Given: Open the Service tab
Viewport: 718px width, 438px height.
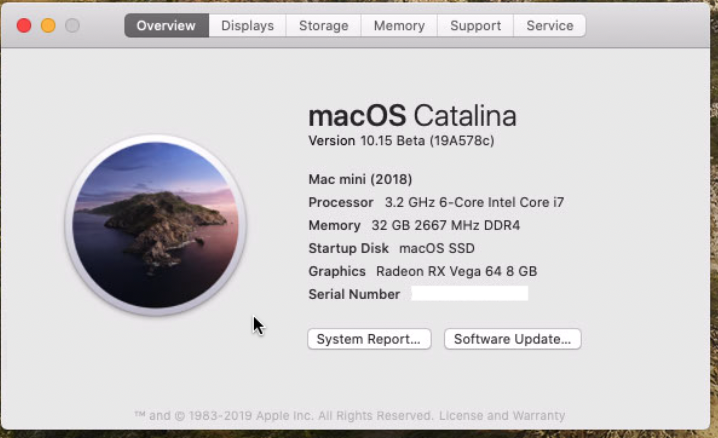Looking at the screenshot, I should (549, 26).
